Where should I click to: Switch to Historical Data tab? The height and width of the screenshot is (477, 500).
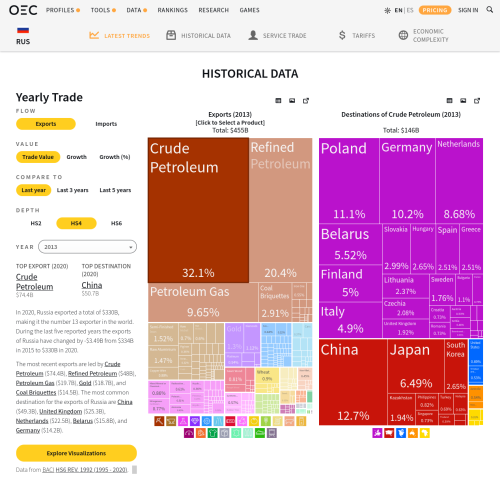[x=198, y=35]
